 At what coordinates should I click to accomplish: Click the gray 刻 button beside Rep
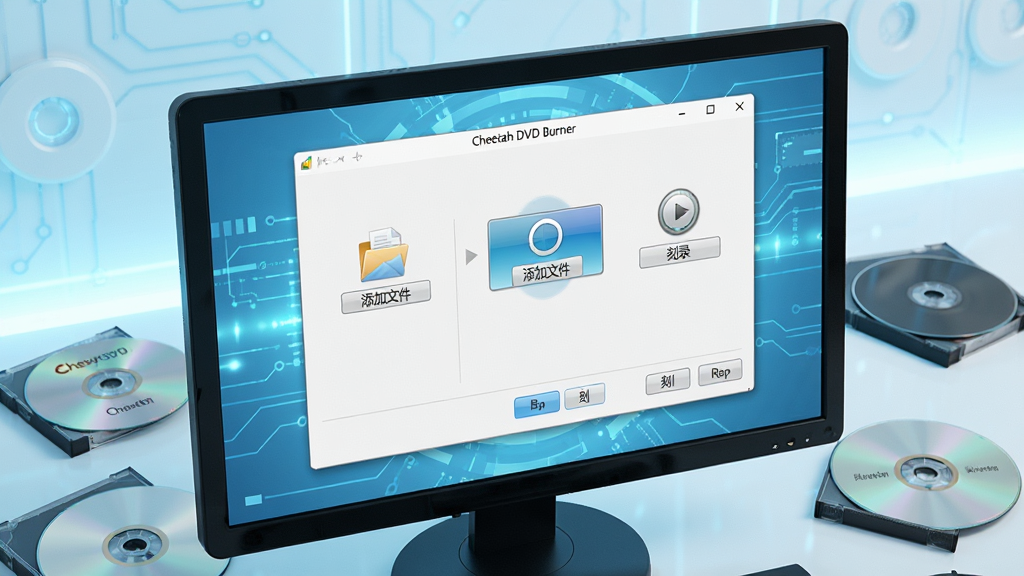(x=667, y=381)
